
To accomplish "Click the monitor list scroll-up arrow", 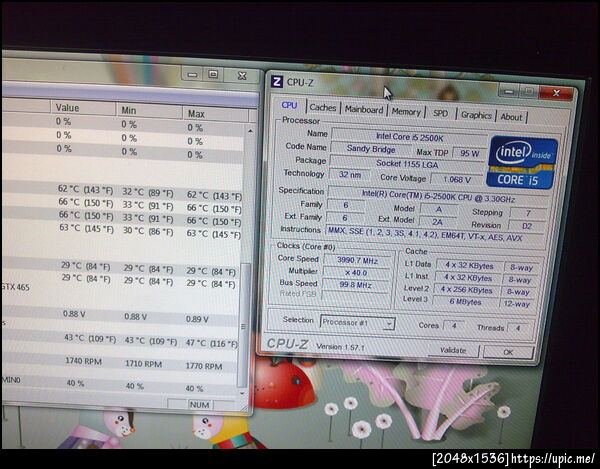I will tap(250, 131).
